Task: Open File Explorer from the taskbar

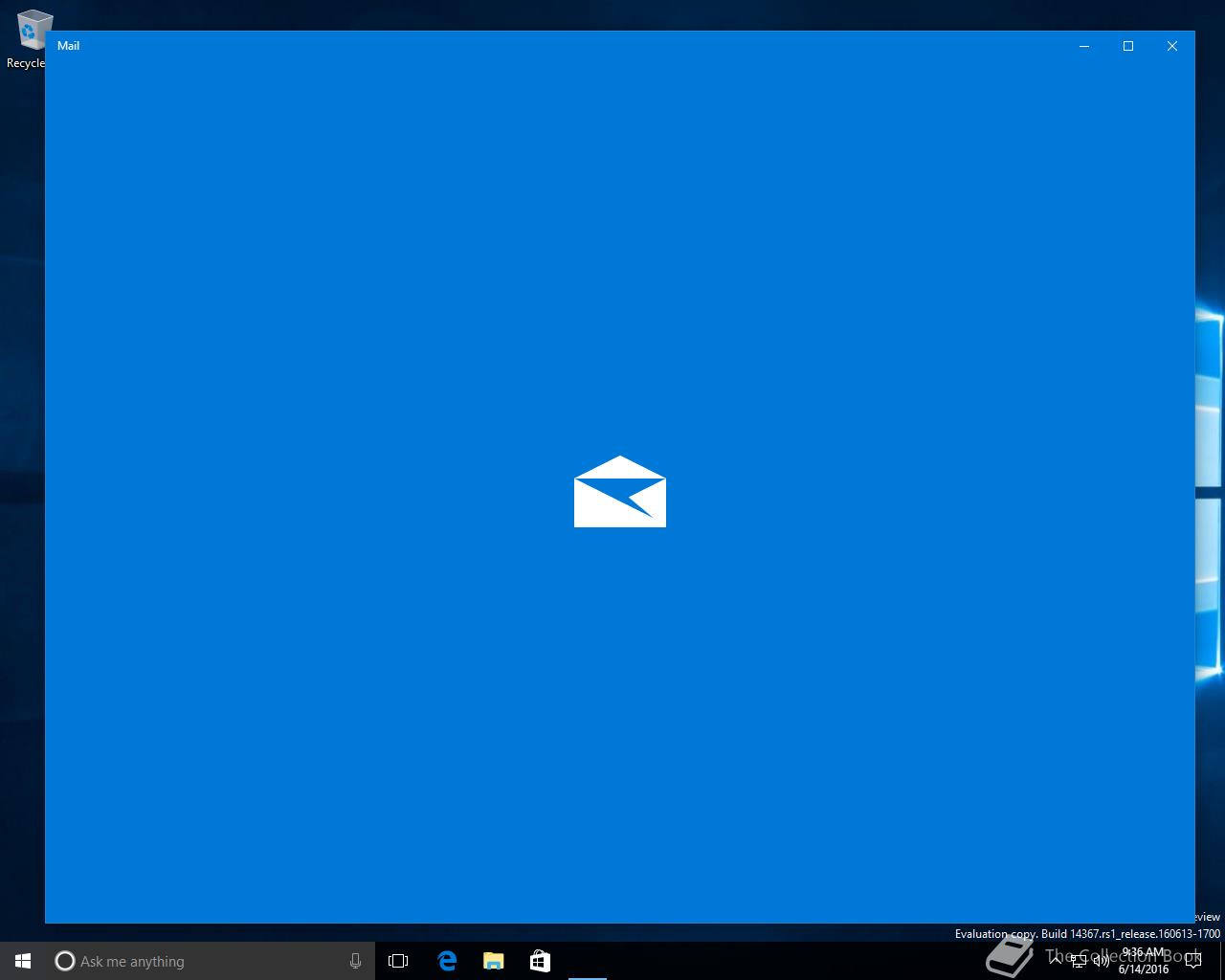Action: [494, 961]
